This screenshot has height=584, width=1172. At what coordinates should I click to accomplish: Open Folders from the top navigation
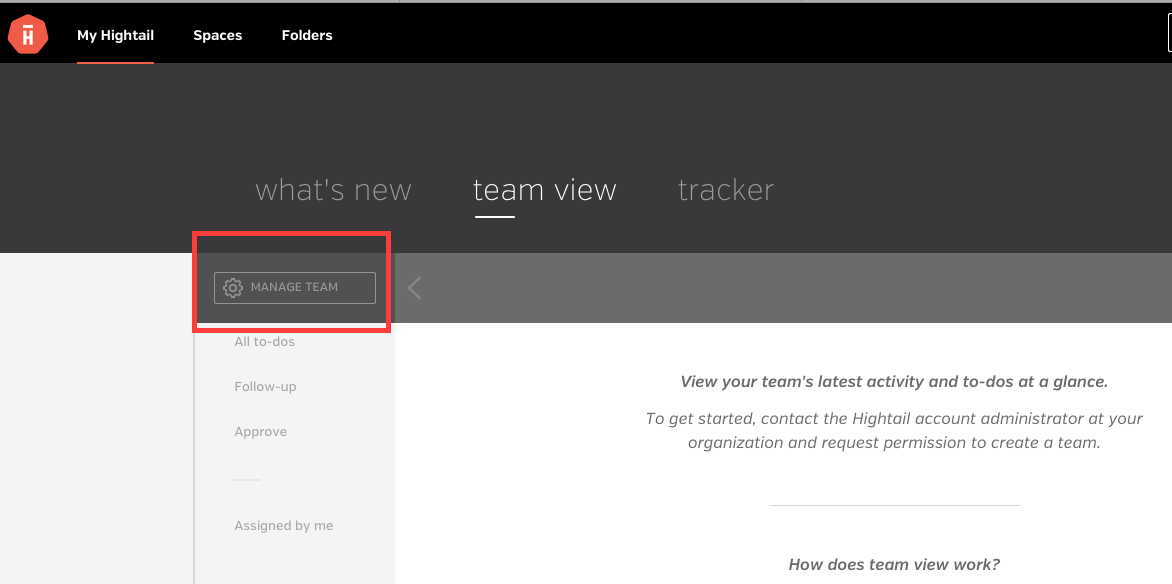[x=307, y=35]
